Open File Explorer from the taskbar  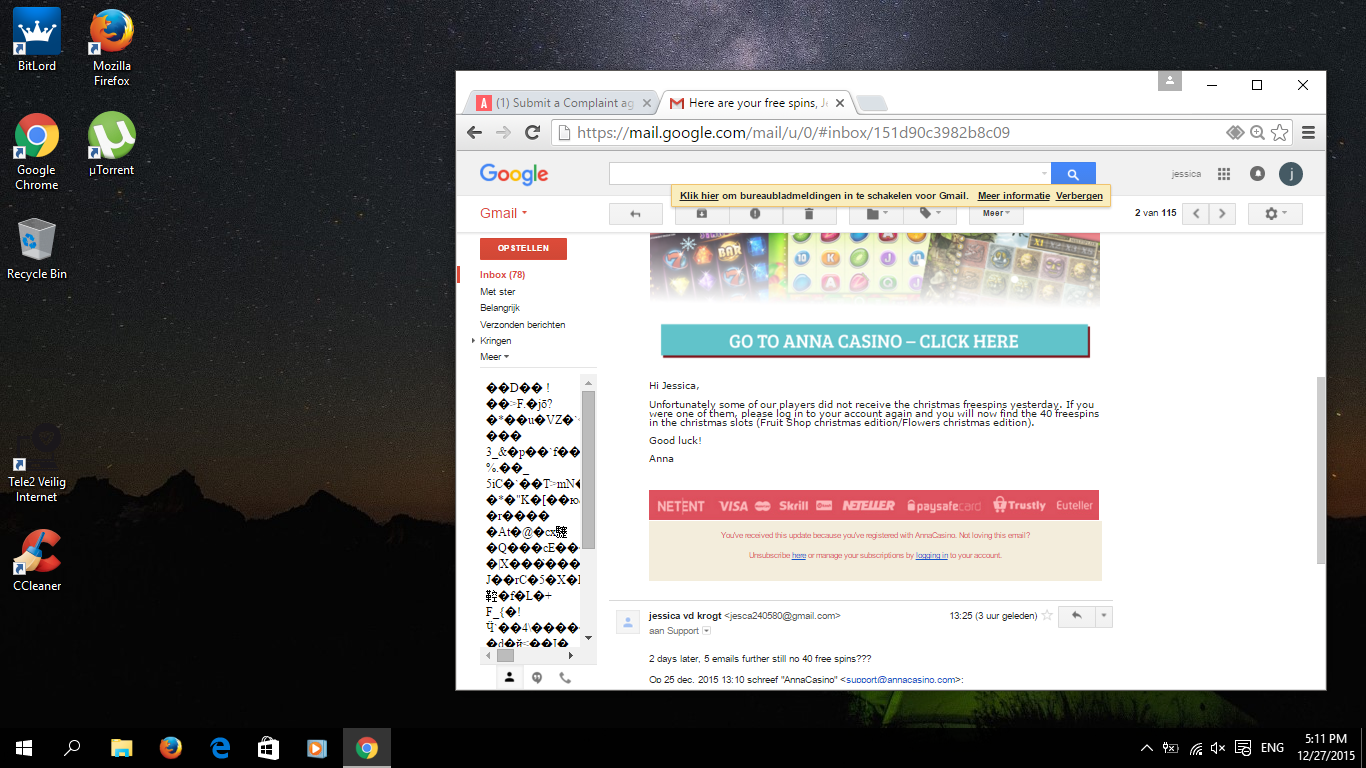click(122, 747)
